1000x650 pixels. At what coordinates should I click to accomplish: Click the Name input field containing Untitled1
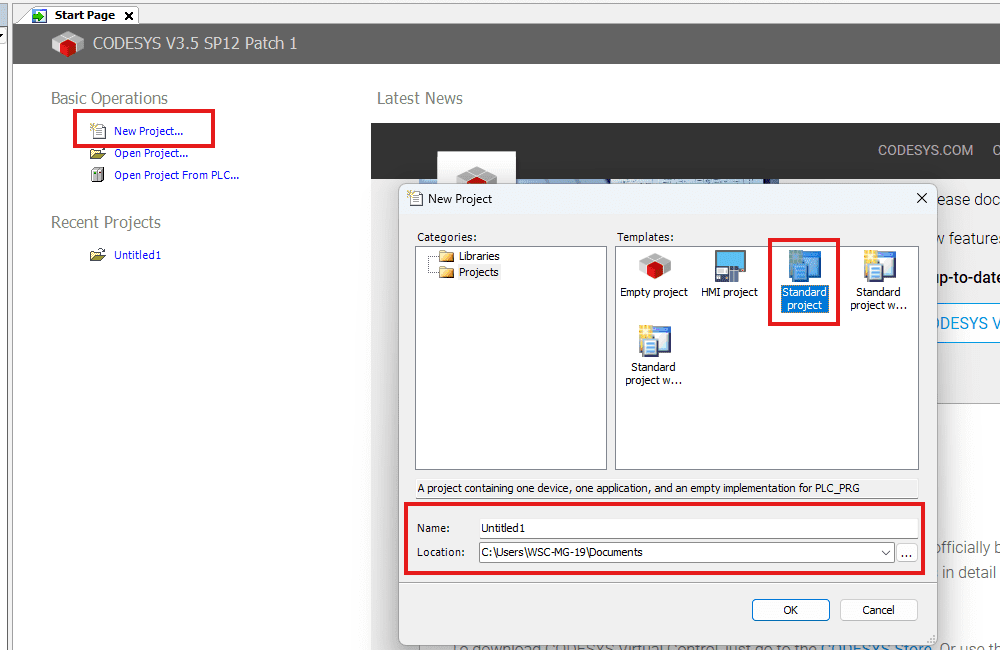point(698,528)
